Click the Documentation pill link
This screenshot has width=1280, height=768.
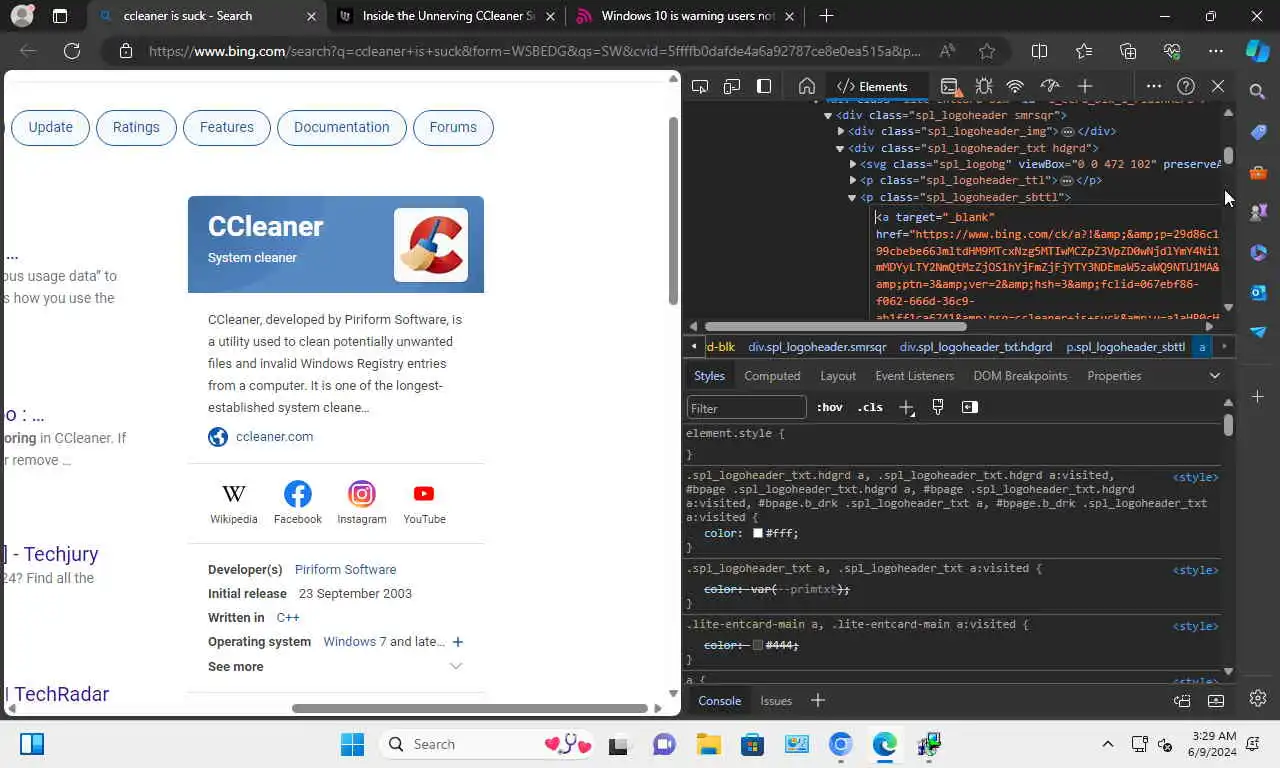[342, 127]
